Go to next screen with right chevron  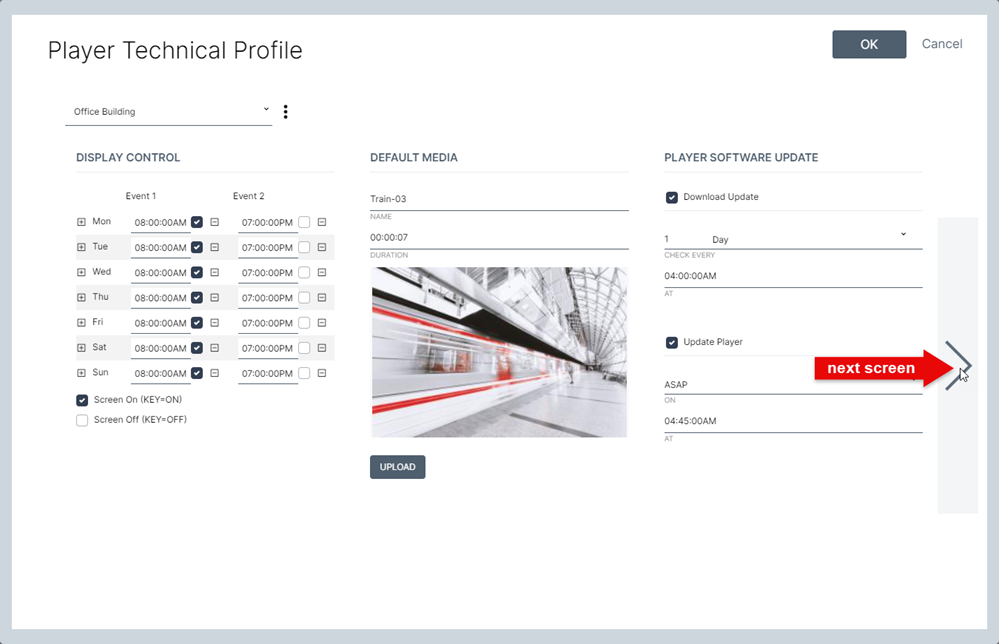click(x=958, y=366)
